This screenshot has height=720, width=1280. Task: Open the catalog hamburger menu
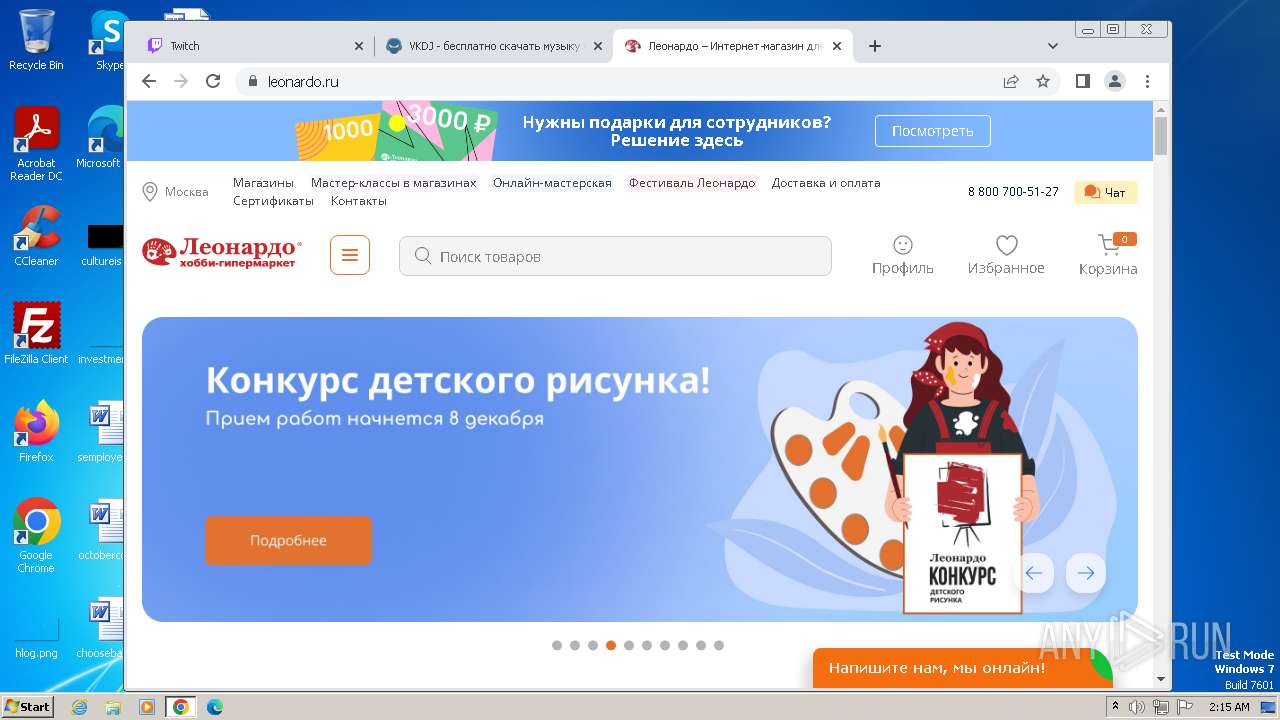pyautogui.click(x=350, y=255)
